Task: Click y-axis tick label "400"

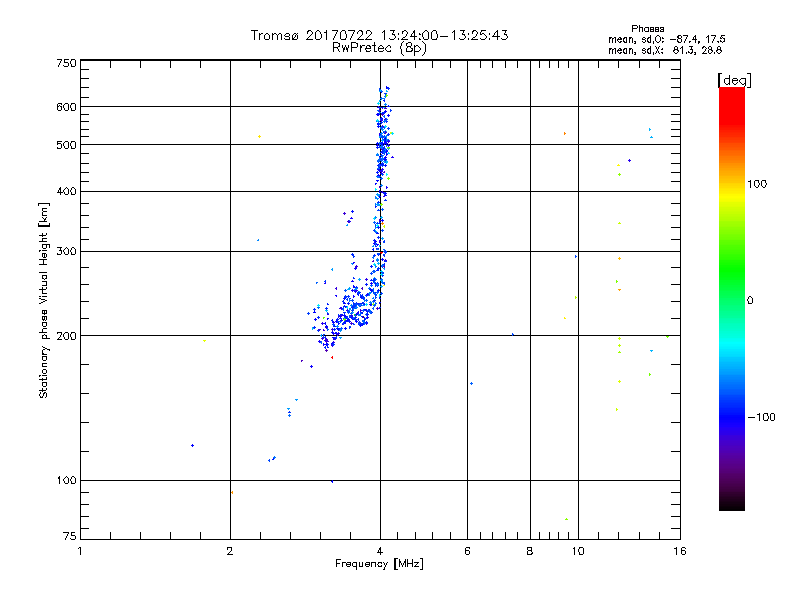Action: [x=66, y=191]
